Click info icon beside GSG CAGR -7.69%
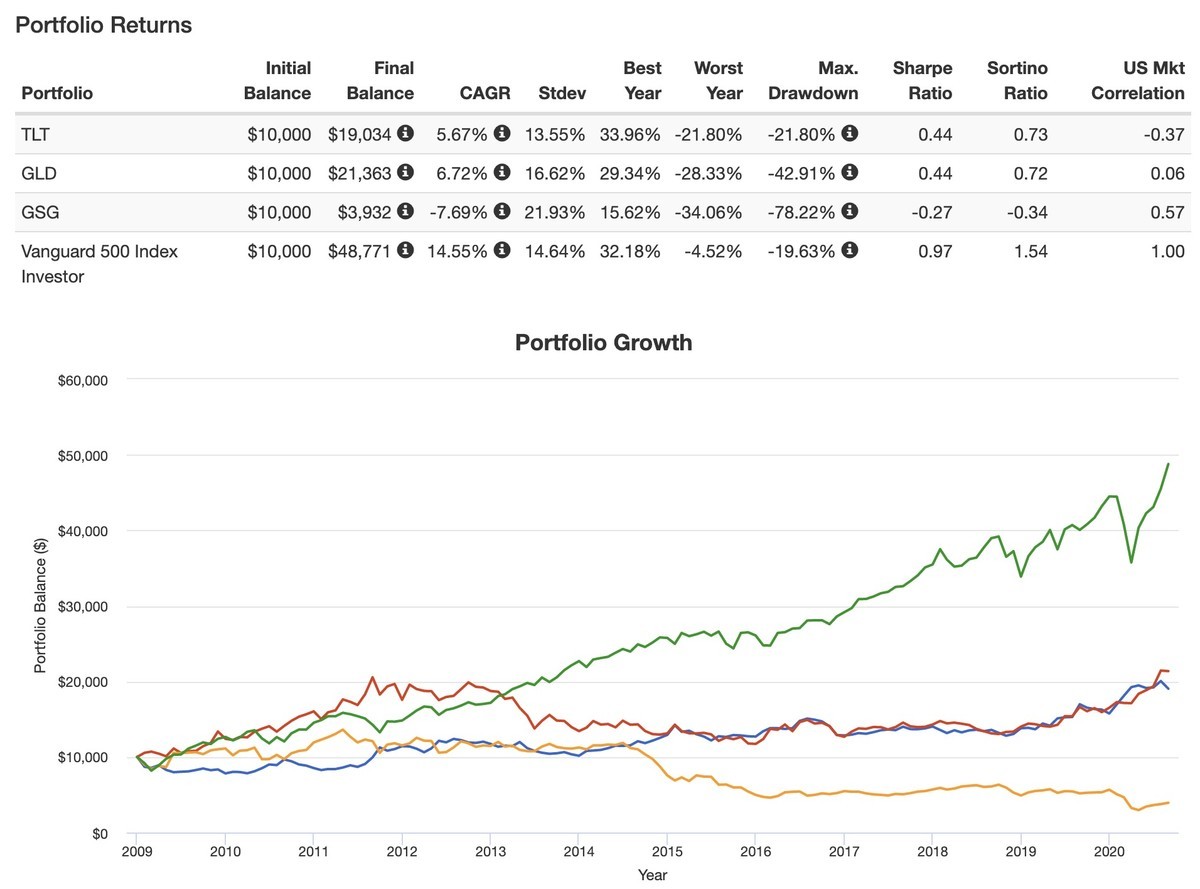The height and width of the screenshot is (889, 1200). (x=502, y=211)
